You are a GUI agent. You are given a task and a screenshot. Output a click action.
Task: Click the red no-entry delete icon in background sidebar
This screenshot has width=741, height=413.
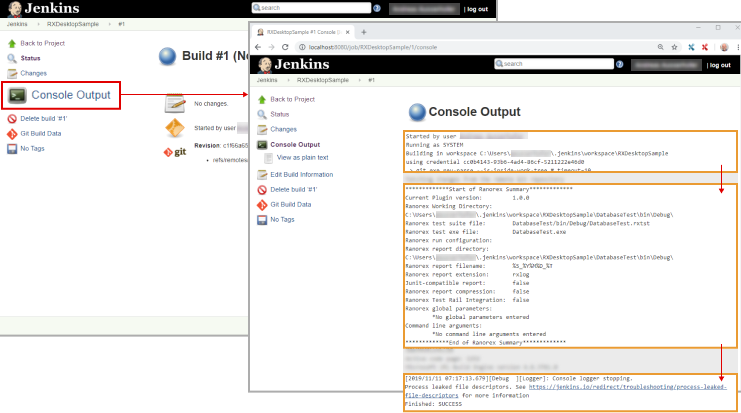[12, 119]
